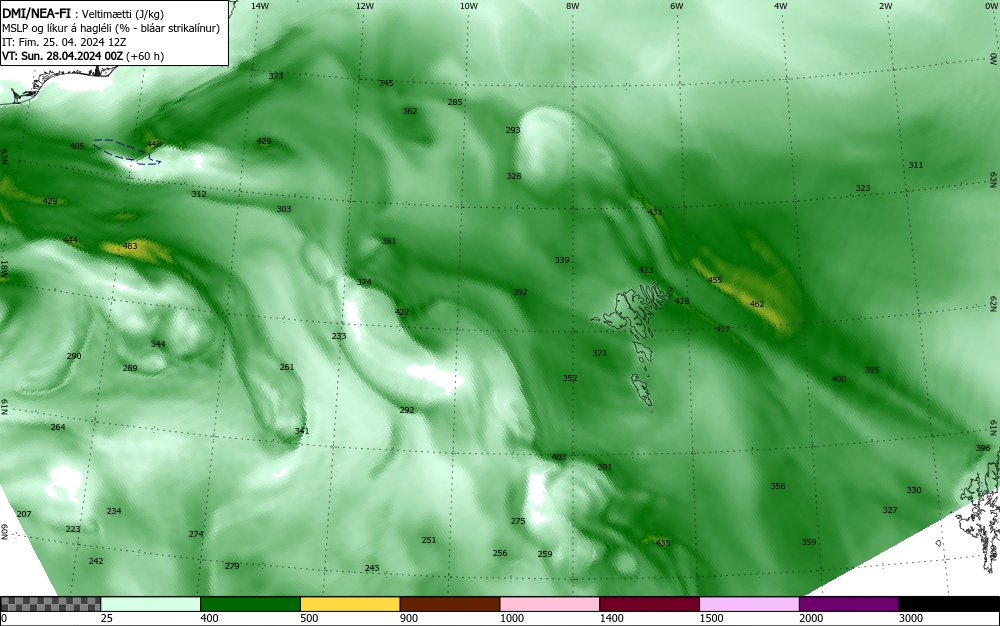Viewport: 1000px width, 626px height.
Task: Click the 345 map value
Action: 386,84
